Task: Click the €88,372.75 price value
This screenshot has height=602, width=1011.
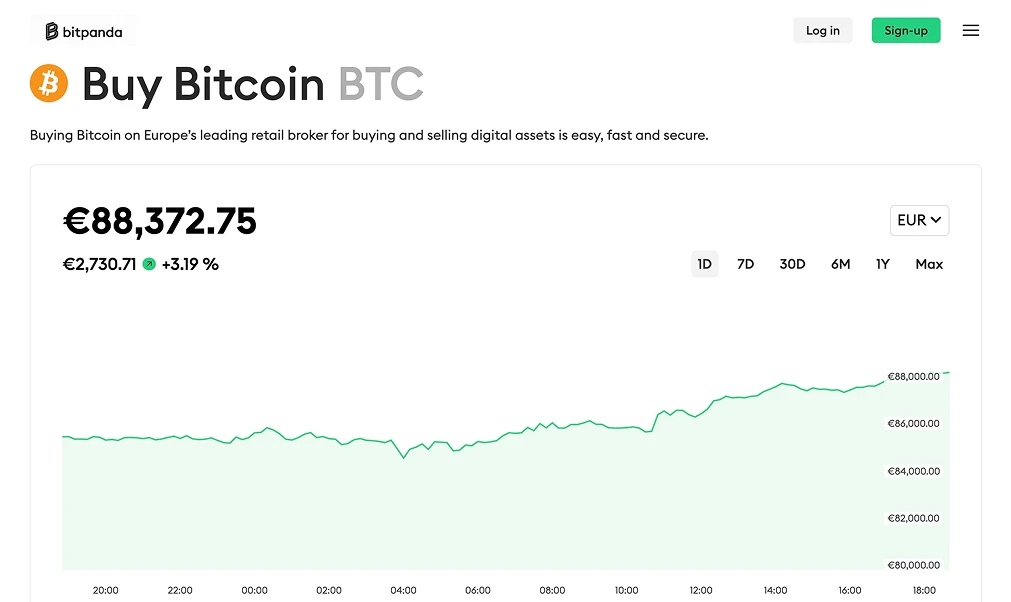Action: pyautogui.click(x=160, y=221)
